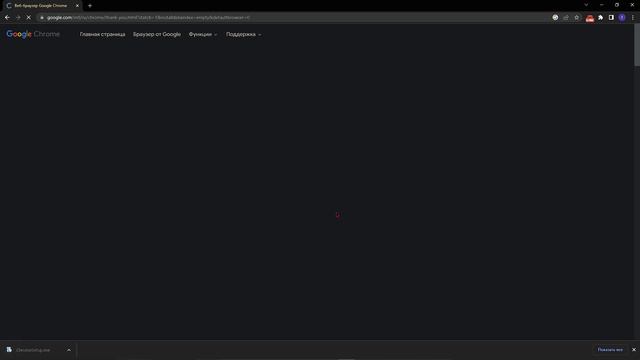Open the tab search chevron
This screenshot has height=360, width=640.
point(586,5)
